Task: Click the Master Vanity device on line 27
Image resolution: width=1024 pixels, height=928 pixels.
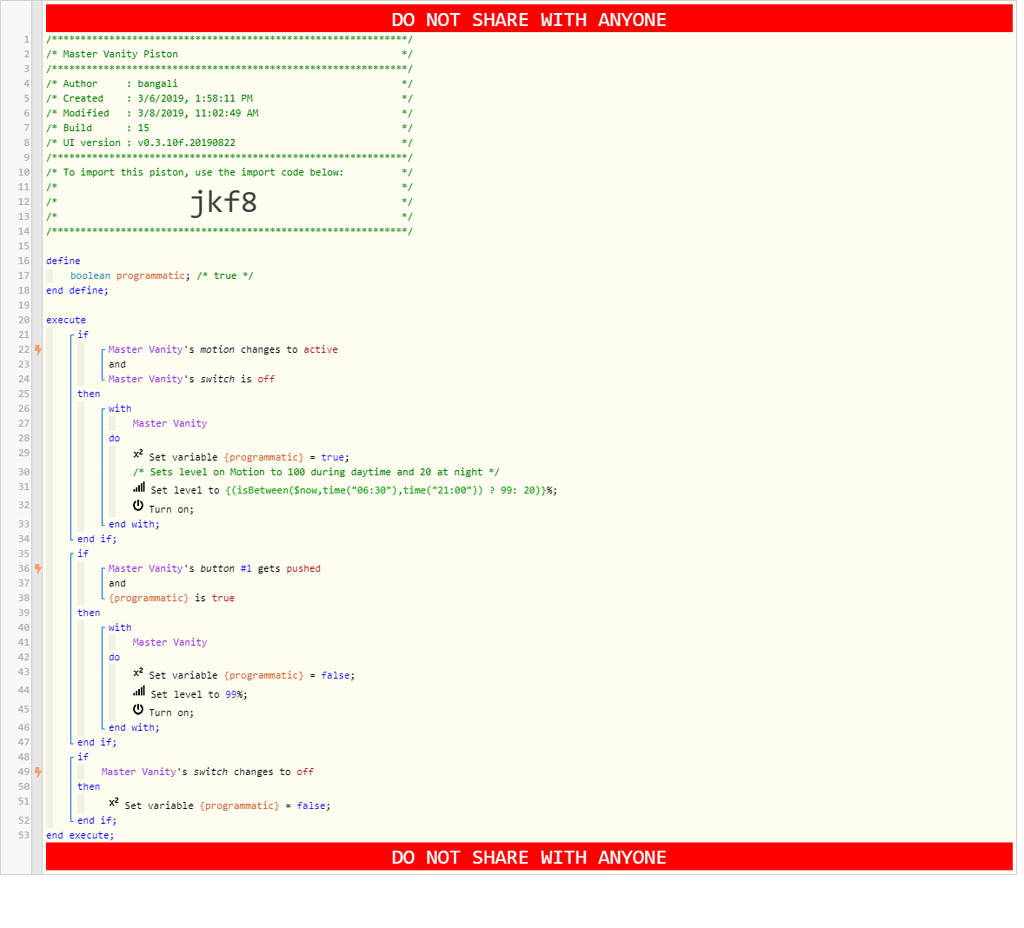Action: (169, 423)
